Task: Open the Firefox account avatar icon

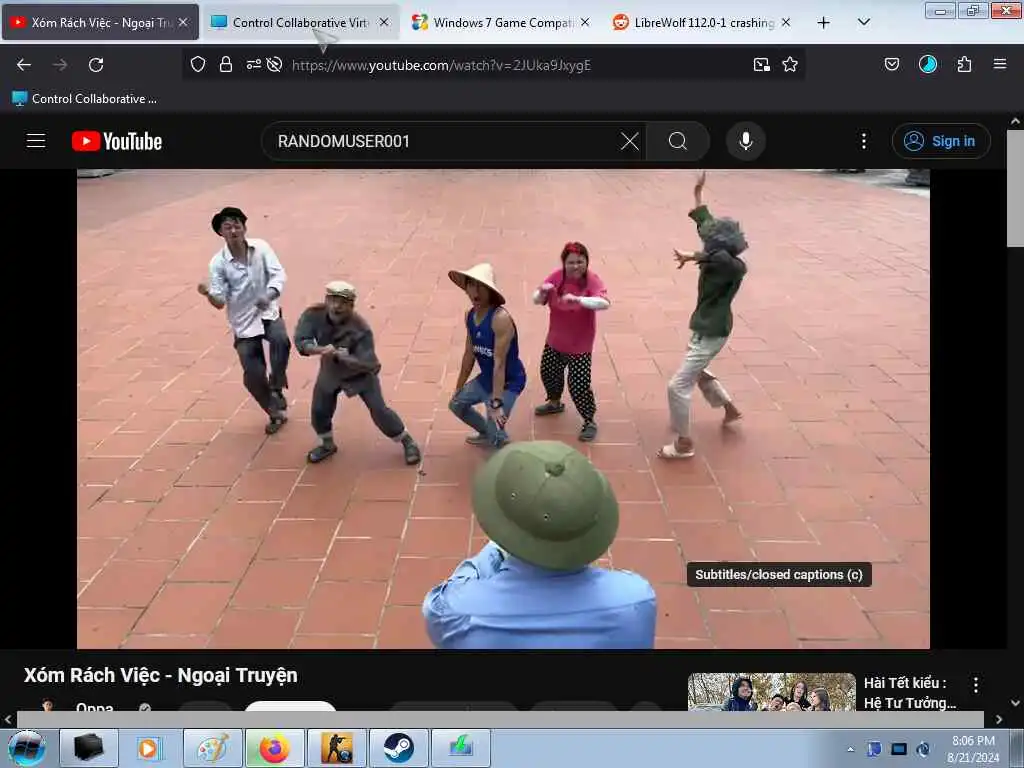Action: tap(927, 64)
